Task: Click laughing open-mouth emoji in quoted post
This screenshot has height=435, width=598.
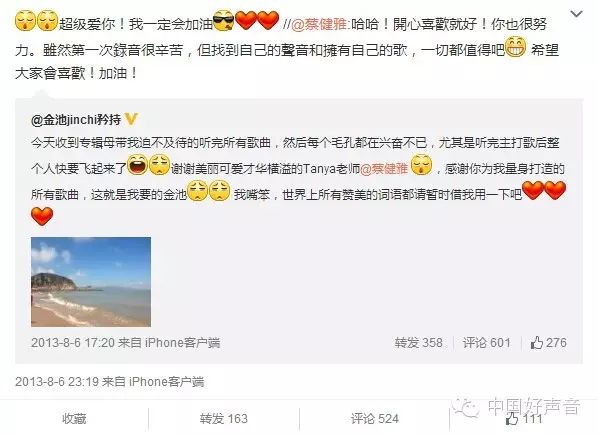Action: click(x=137, y=165)
